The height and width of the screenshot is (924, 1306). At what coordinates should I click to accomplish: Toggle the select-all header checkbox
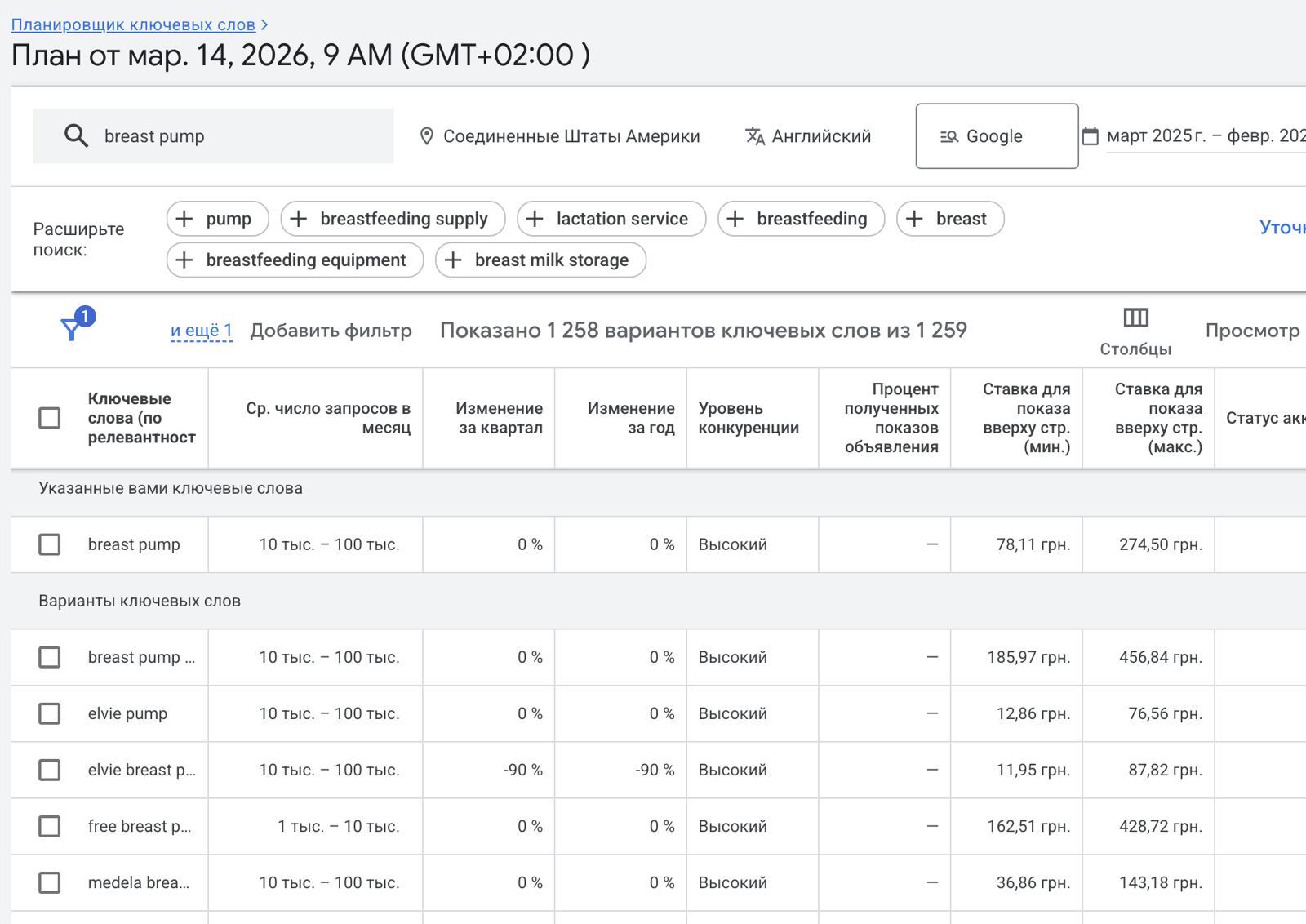point(50,418)
